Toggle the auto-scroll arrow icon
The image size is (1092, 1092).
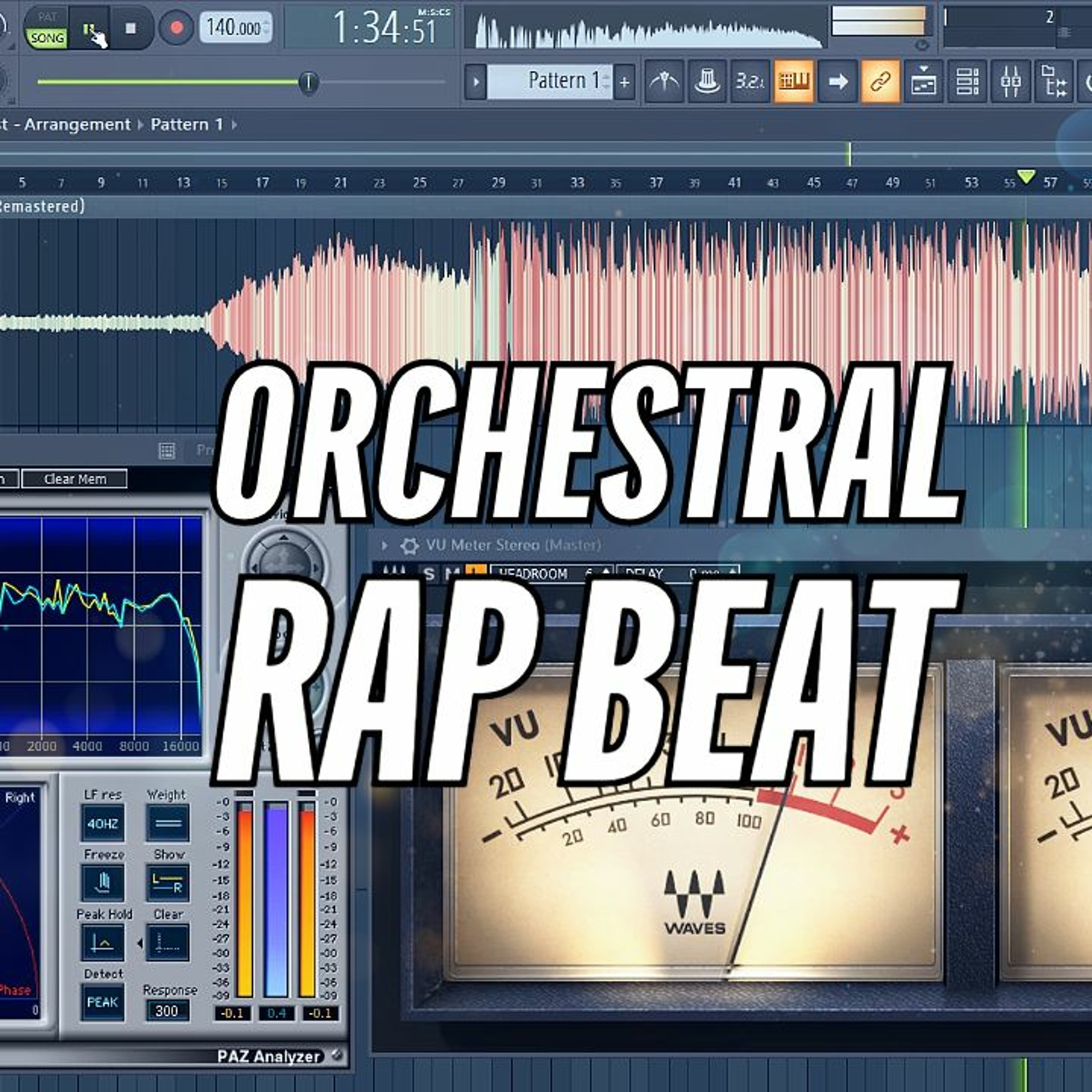[x=838, y=82]
